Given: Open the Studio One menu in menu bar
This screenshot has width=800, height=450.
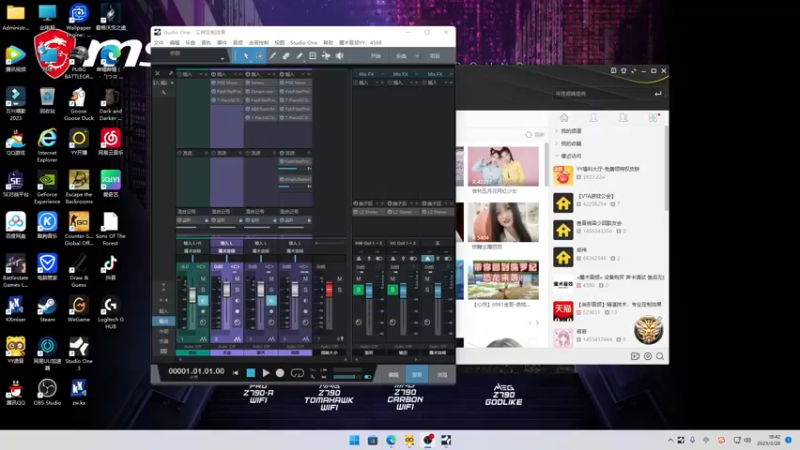Looking at the screenshot, I should (304, 43).
